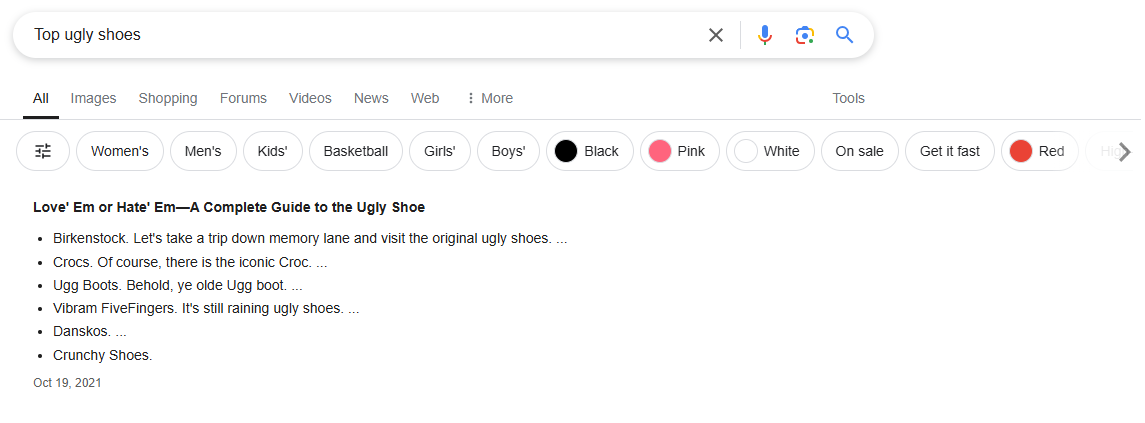The height and width of the screenshot is (423, 1145).
Task: Click the Birkenstock list entry
Action: 310,238
